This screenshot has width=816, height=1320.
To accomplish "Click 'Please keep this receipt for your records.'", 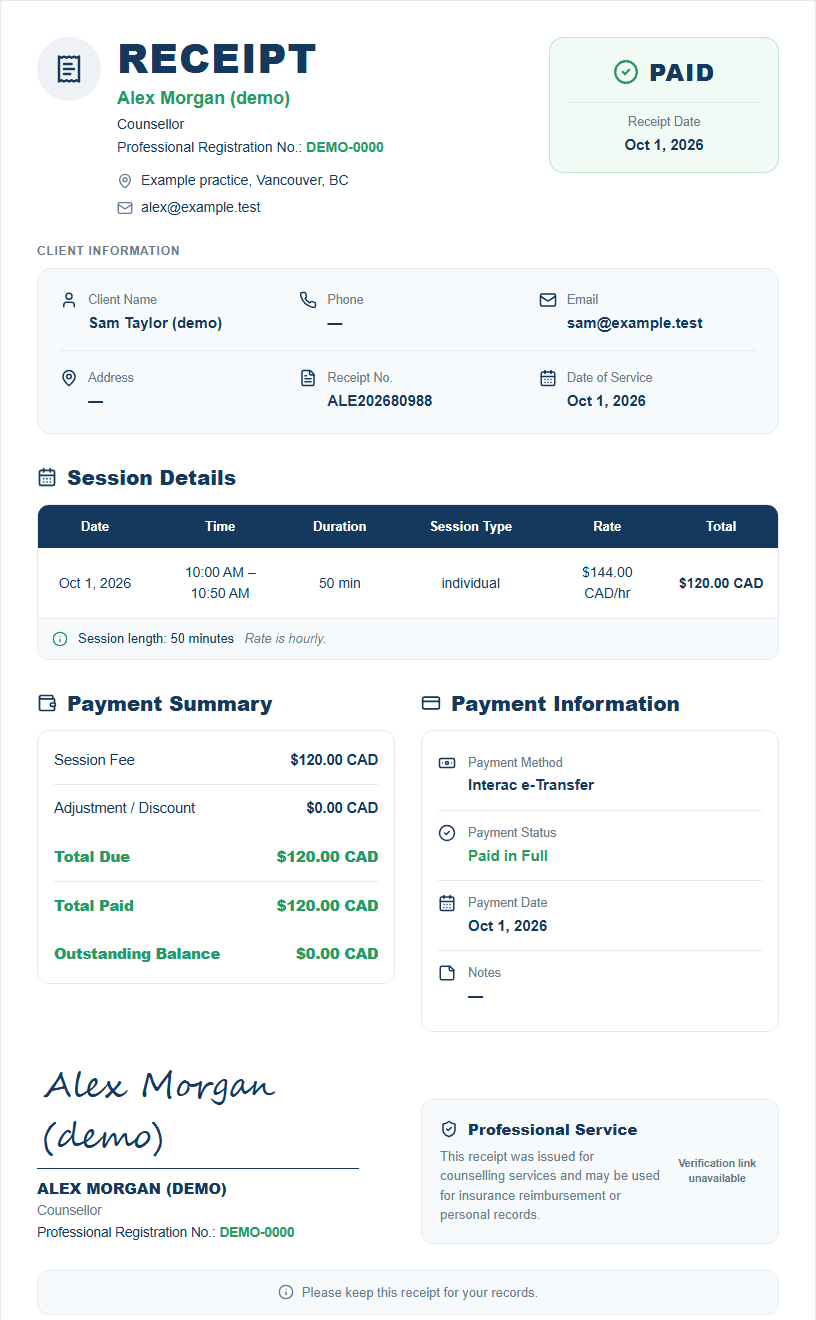I will tap(420, 1293).
